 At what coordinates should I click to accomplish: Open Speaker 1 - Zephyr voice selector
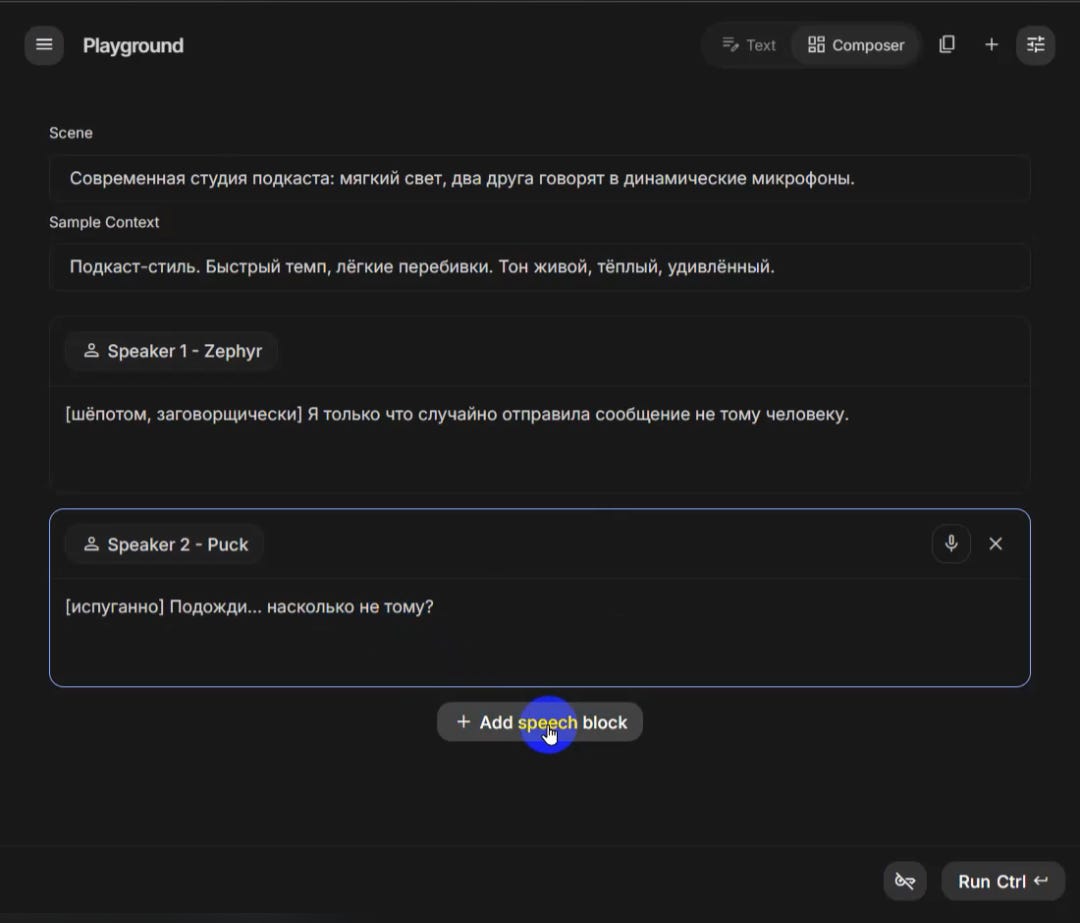(x=172, y=351)
